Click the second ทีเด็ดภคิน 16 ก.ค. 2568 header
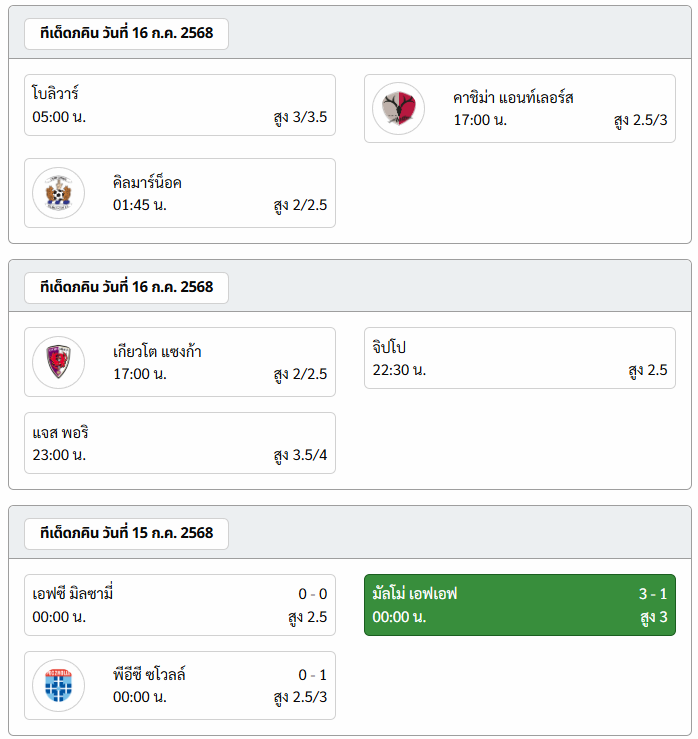Screen dimensions: 698x739 [x=126, y=287]
